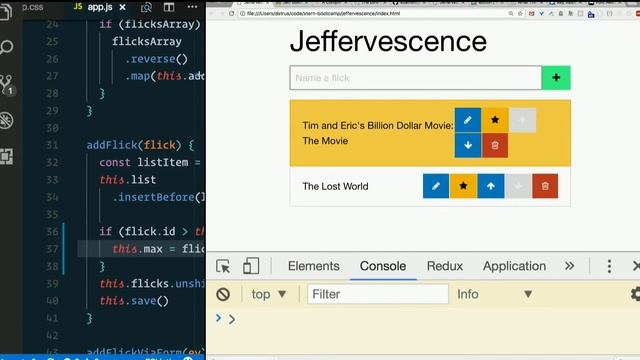640x360 pixels.
Task: Open the editor more actions ellipsis
Action: 192,7
